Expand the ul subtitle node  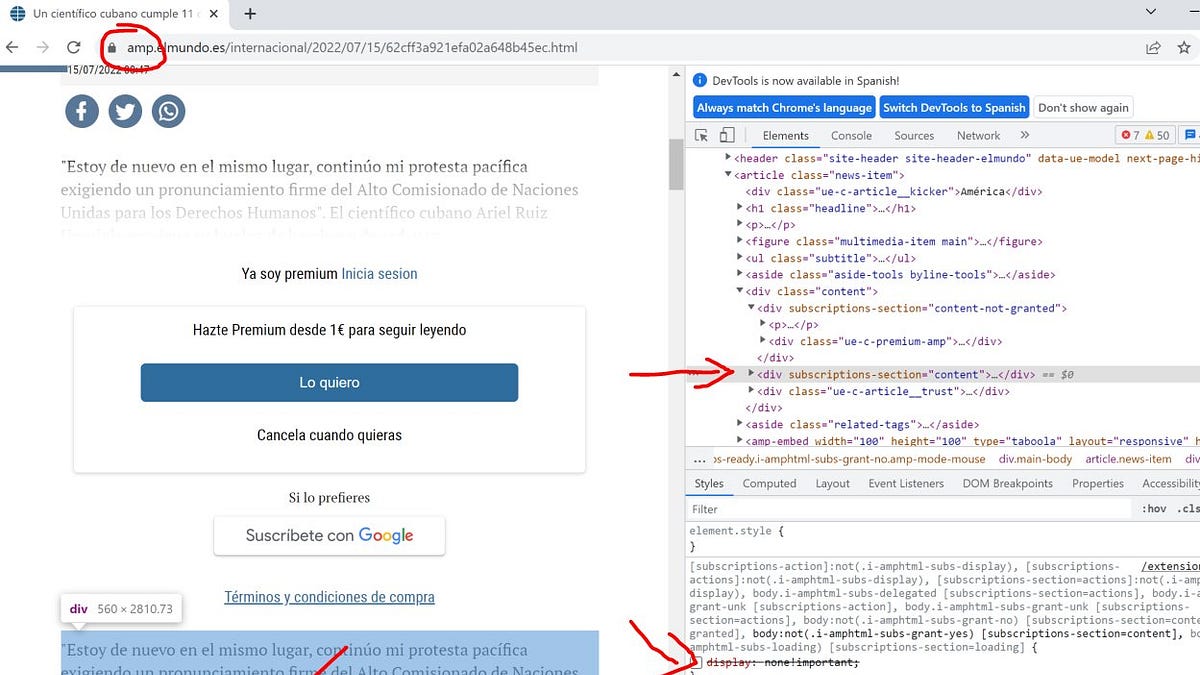tap(740, 258)
